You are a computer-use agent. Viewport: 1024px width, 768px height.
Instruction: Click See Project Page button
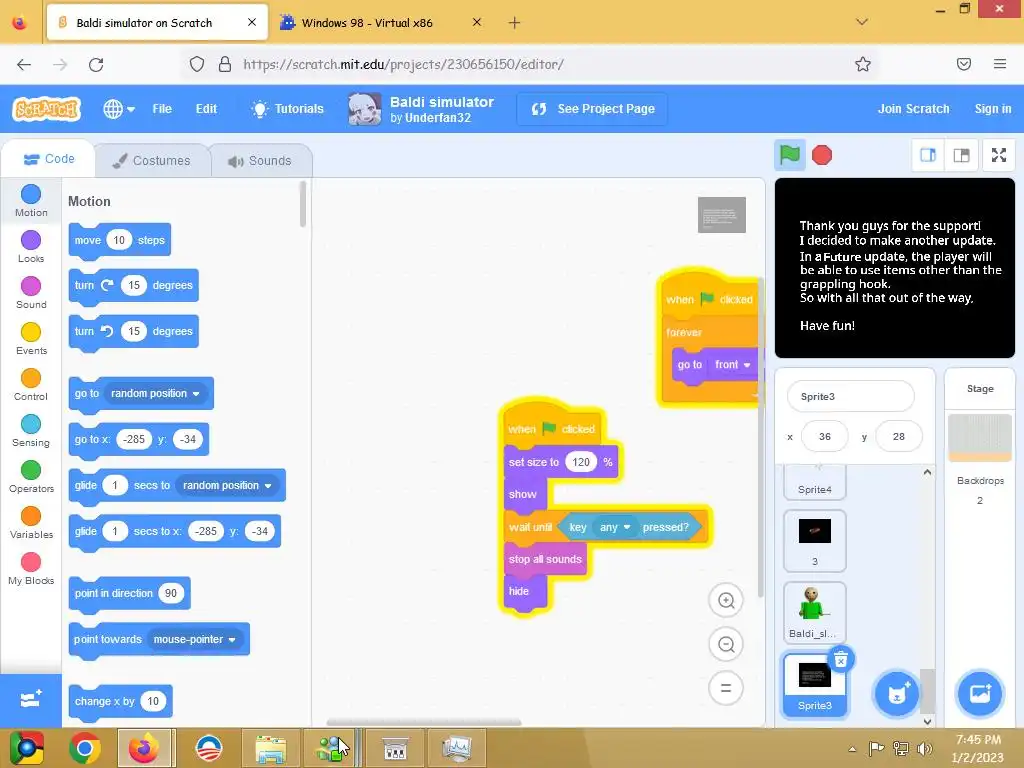coord(592,109)
